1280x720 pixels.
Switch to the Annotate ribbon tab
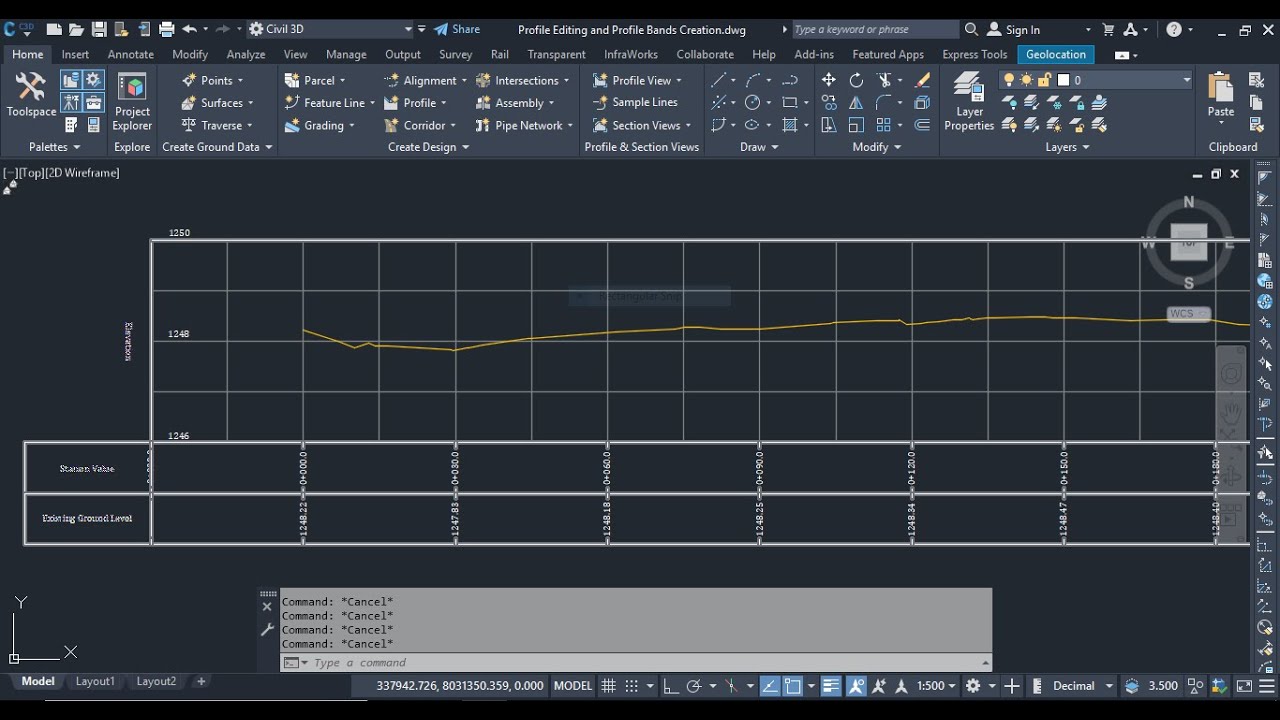tap(131, 54)
